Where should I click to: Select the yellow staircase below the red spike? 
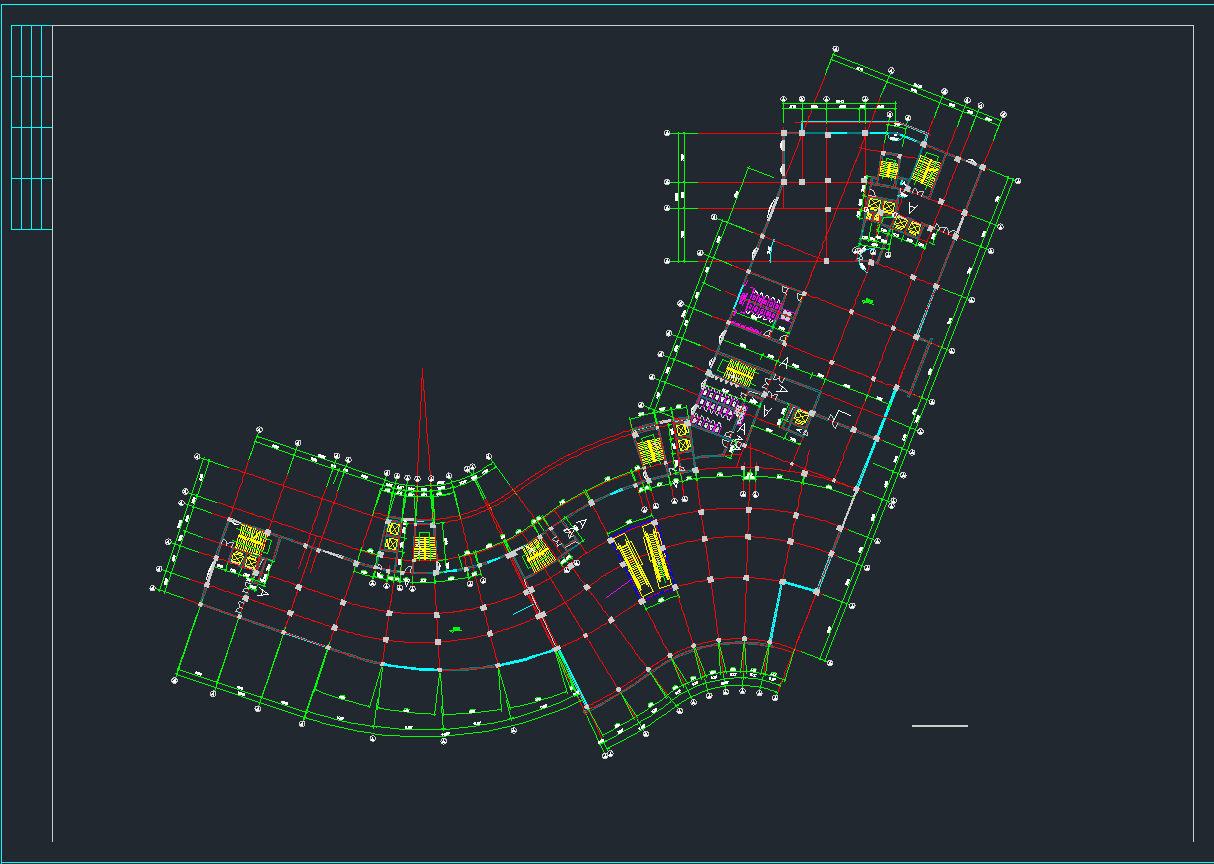(x=424, y=547)
